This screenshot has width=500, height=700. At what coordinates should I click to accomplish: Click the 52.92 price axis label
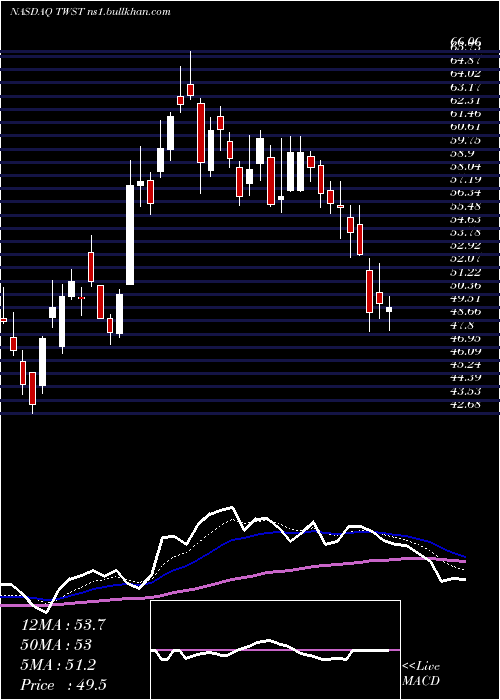point(466,246)
